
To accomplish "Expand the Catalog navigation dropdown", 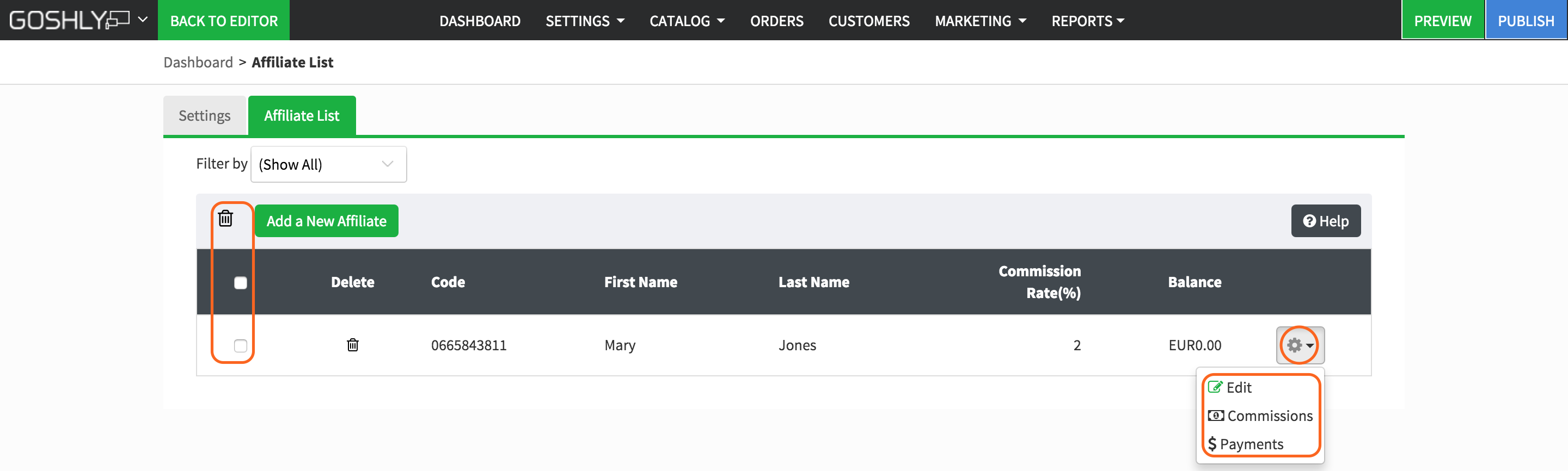I will click(x=687, y=21).
